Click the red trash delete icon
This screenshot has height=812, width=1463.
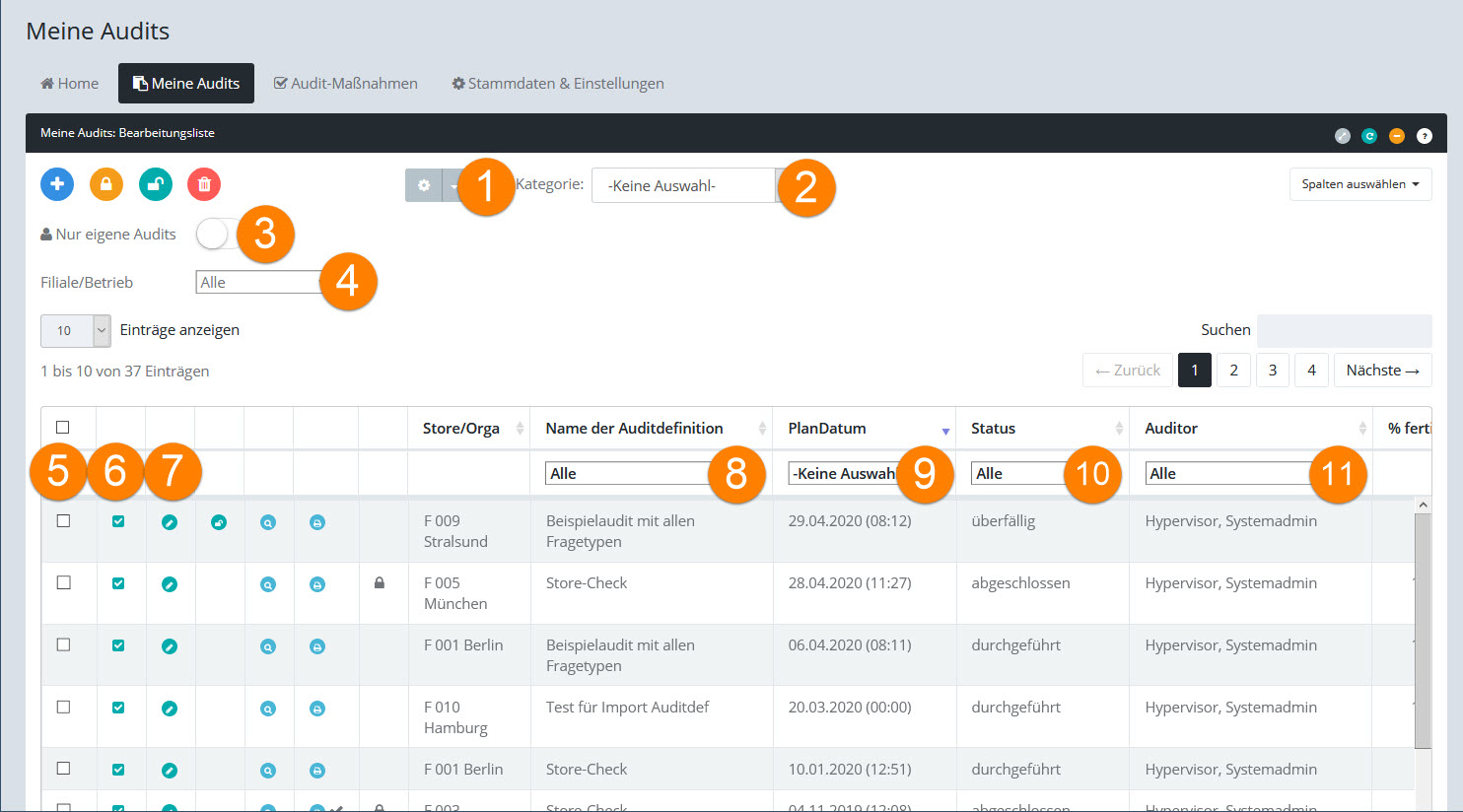click(x=204, y=184)
